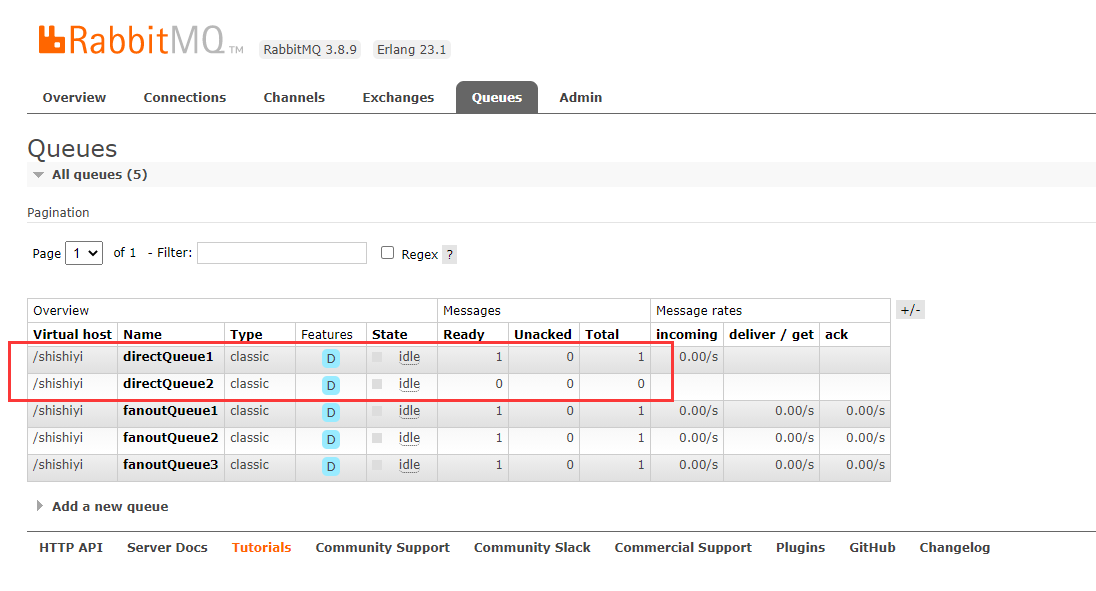Click the idle state of directQueue1

[x=409, y=357]
